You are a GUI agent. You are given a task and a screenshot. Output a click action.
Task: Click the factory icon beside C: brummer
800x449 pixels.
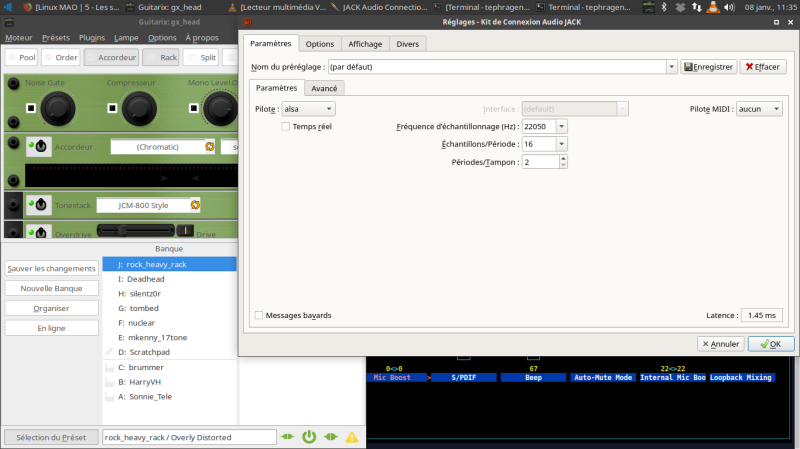tap(109, 367)
